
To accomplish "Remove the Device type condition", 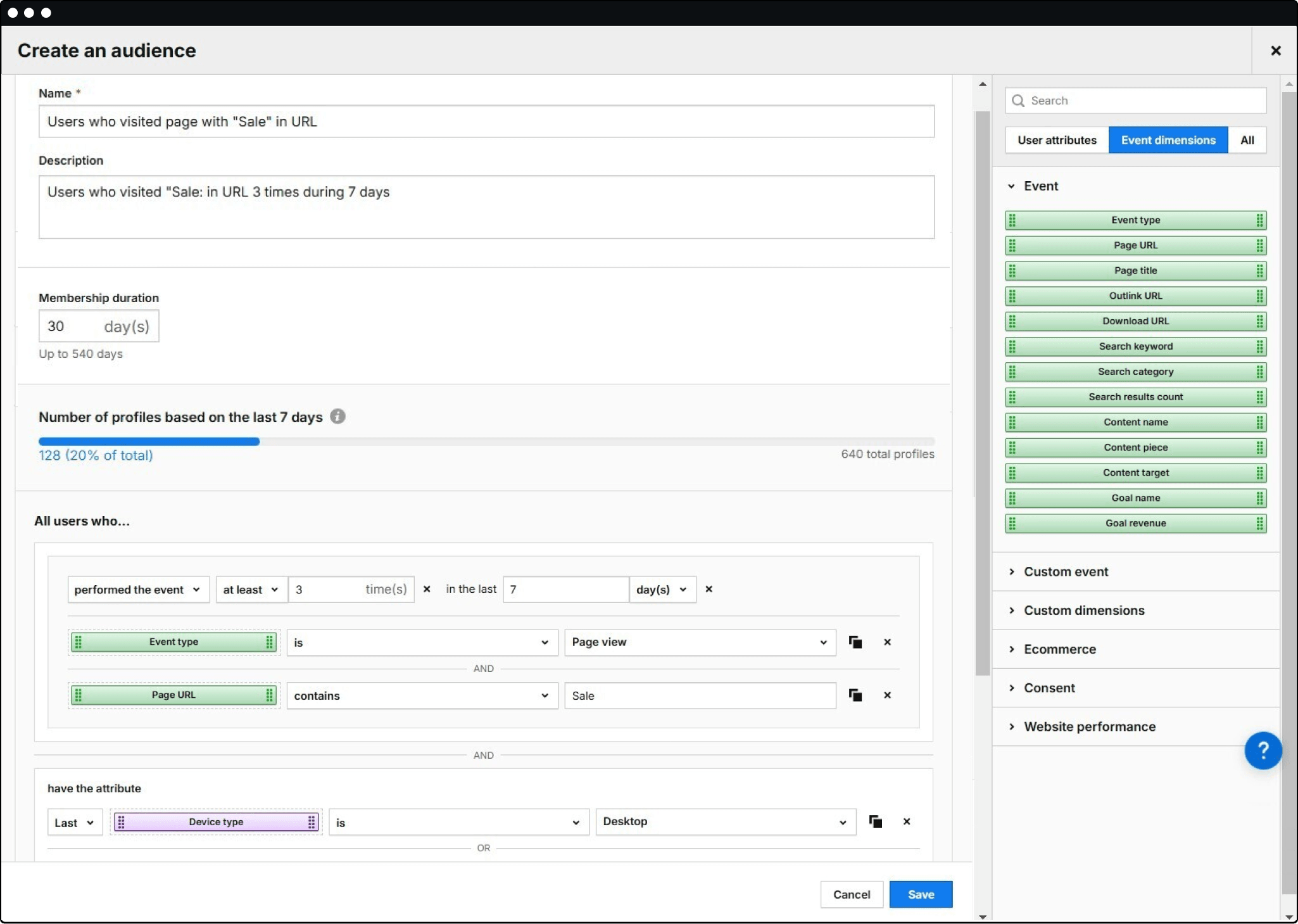I will pos(906,821).
